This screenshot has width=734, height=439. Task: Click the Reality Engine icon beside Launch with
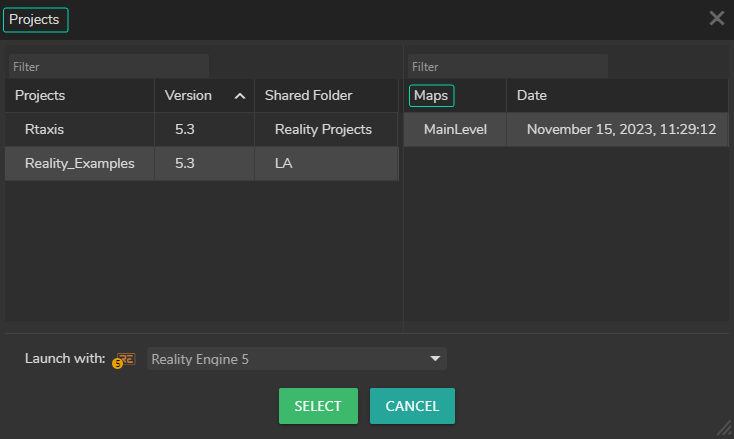(124, 359)
